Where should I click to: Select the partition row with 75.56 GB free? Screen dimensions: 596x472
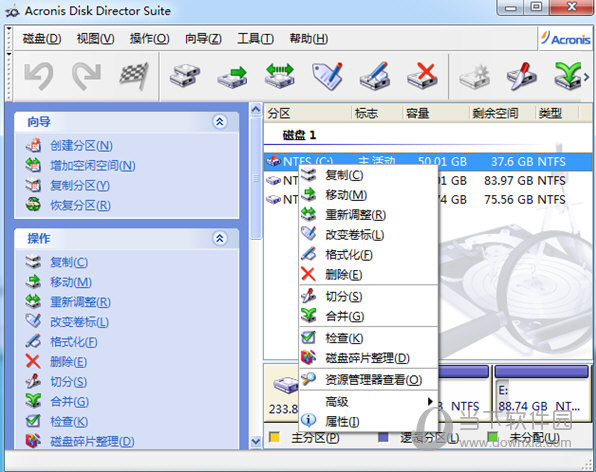(x=428, y=199)
